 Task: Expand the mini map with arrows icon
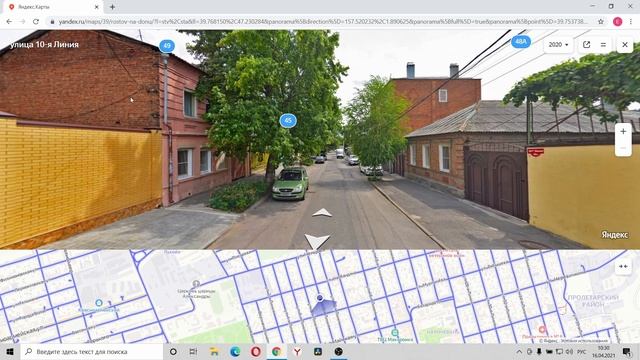623,267
